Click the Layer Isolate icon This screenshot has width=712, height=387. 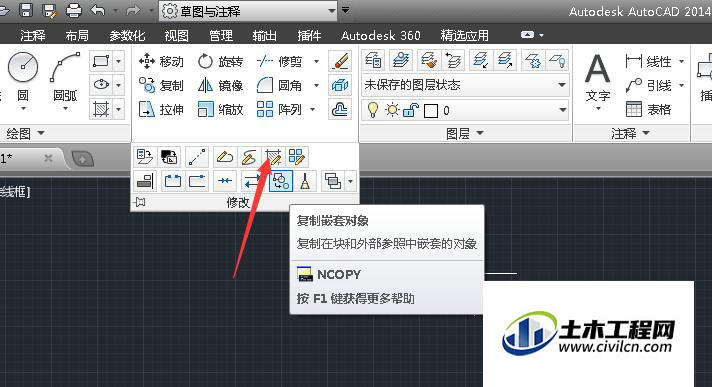coord(480,60)
